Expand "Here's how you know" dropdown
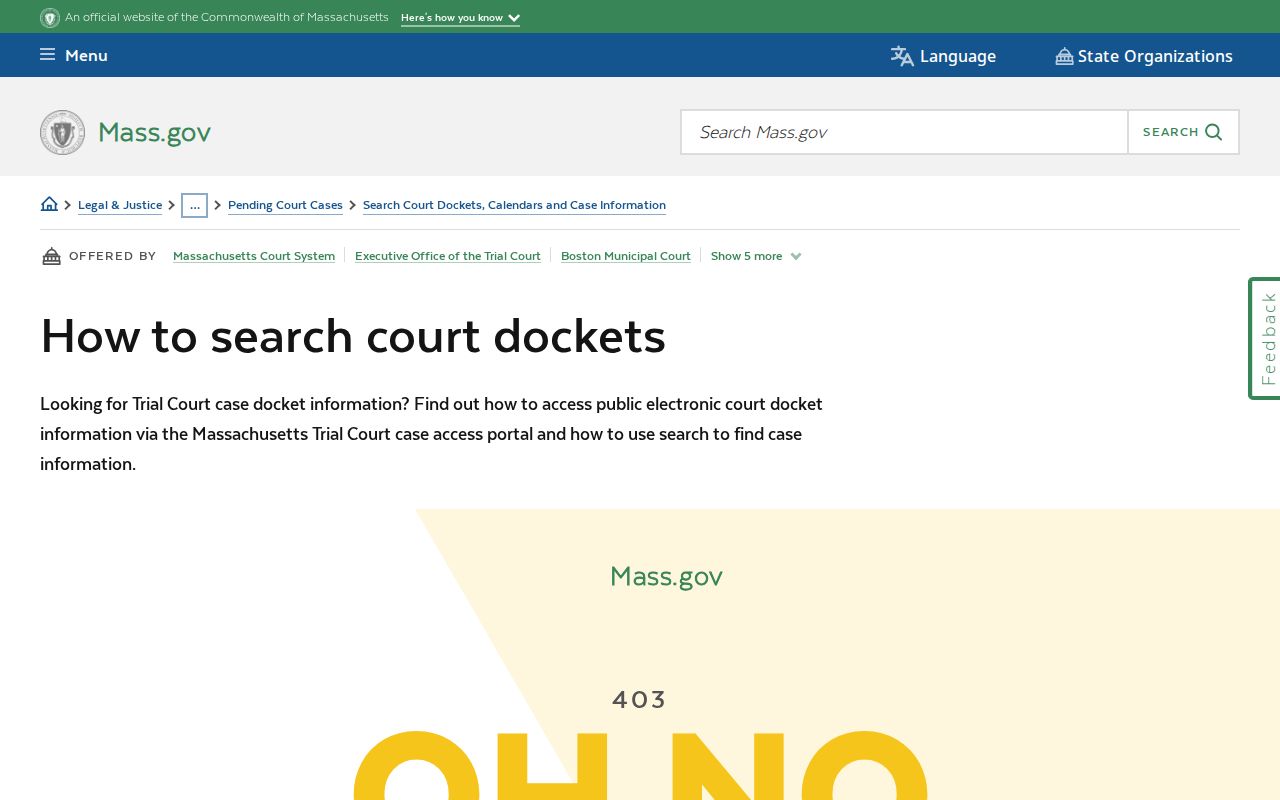1280x800 pixels. tap(460, 18)
